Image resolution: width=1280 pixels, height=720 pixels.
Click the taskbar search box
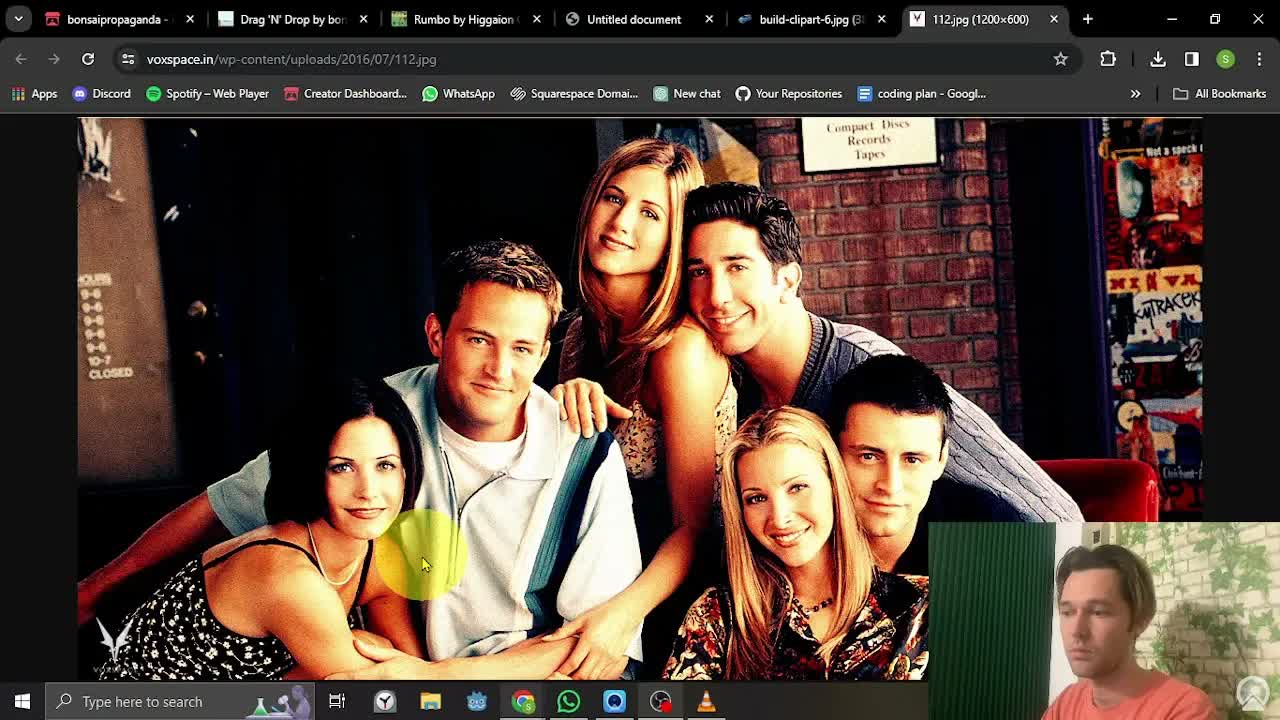[181, 701]
